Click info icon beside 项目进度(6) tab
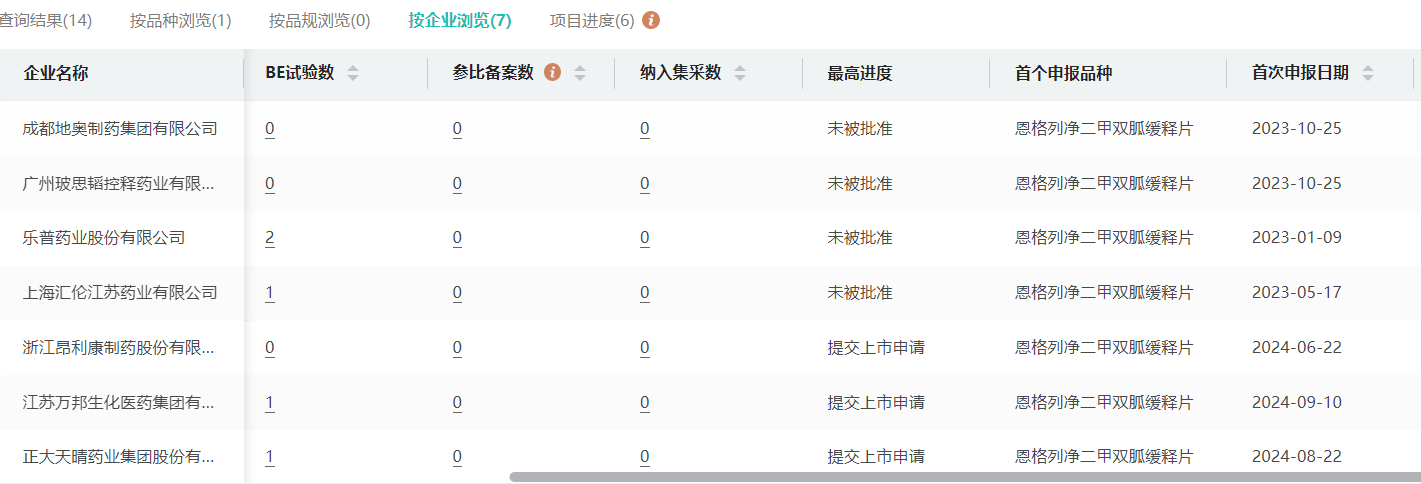The height and width of the screenshot is (484, 1421). click(x=651, y=20)
